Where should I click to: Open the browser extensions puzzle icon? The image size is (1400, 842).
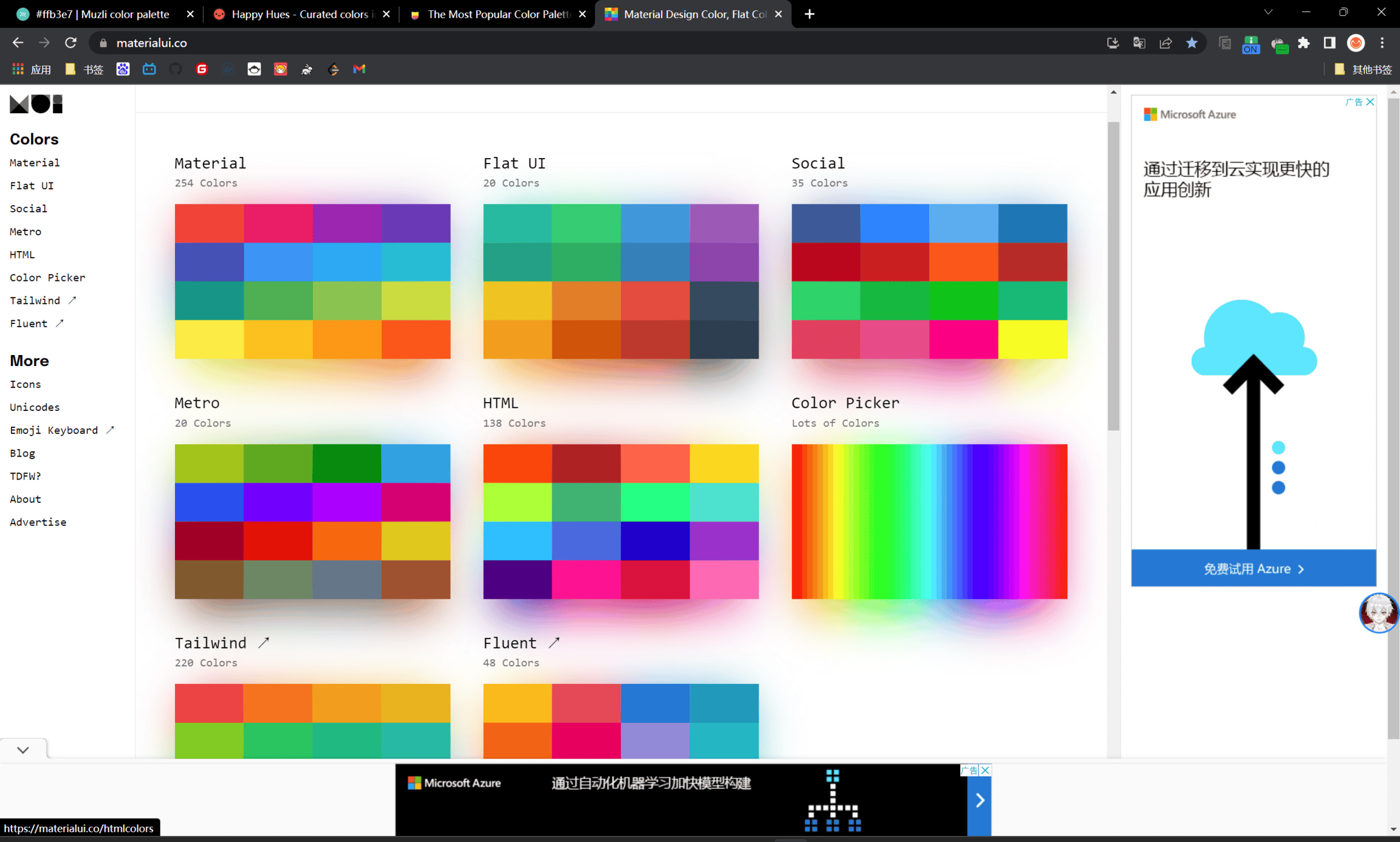[x=1303, y=43]
